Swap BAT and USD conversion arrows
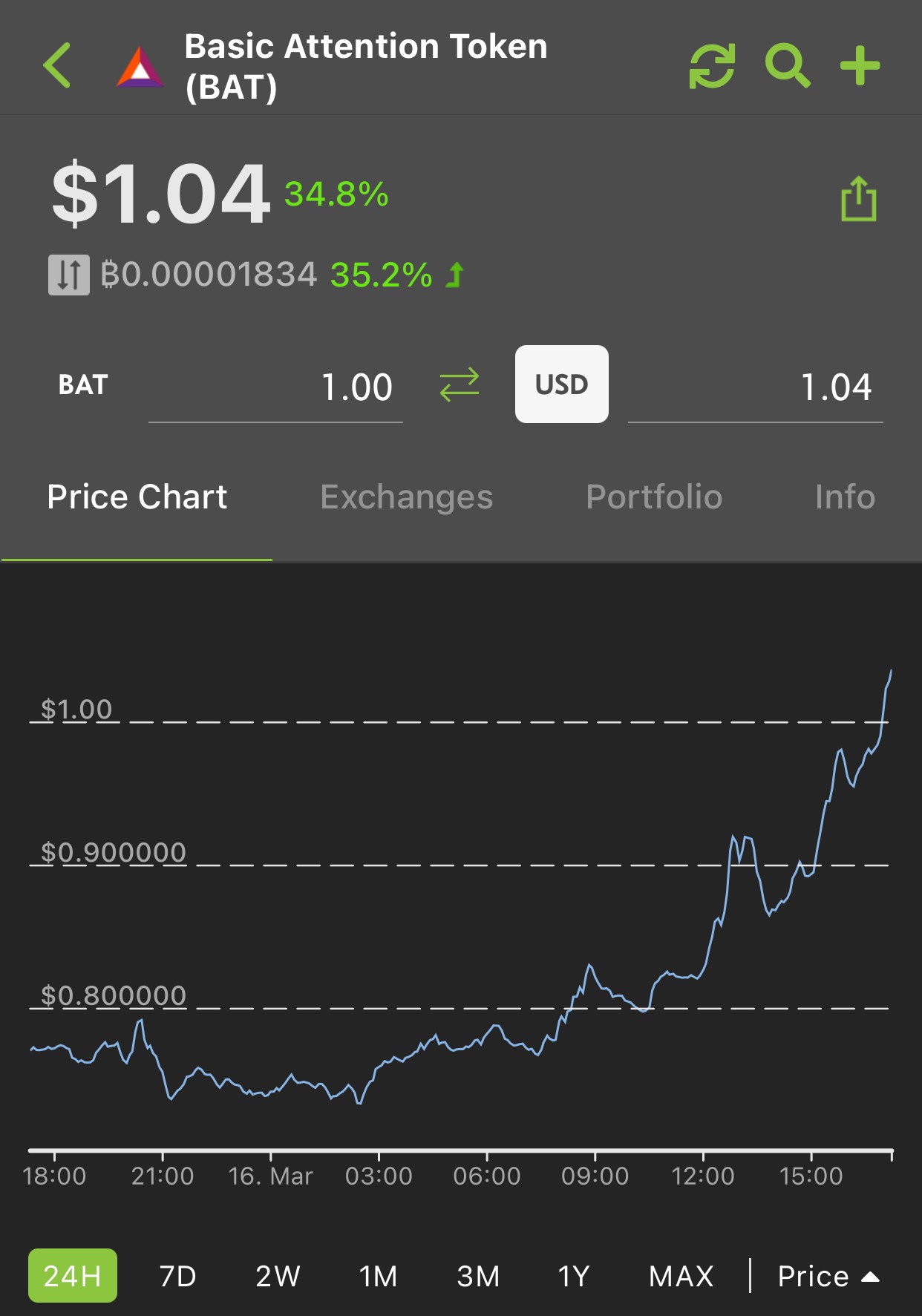The height and width of the screenshot is (1316, 922). tap(460, 384)
